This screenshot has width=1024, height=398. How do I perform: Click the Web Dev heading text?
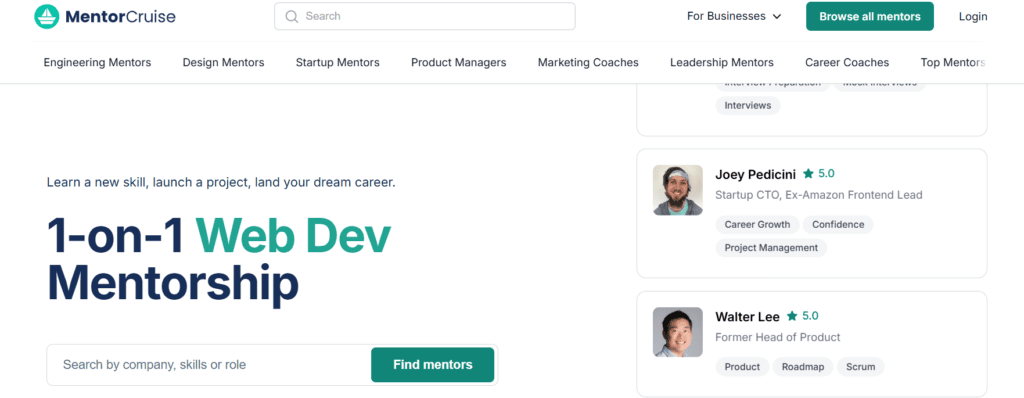point(293,236)
